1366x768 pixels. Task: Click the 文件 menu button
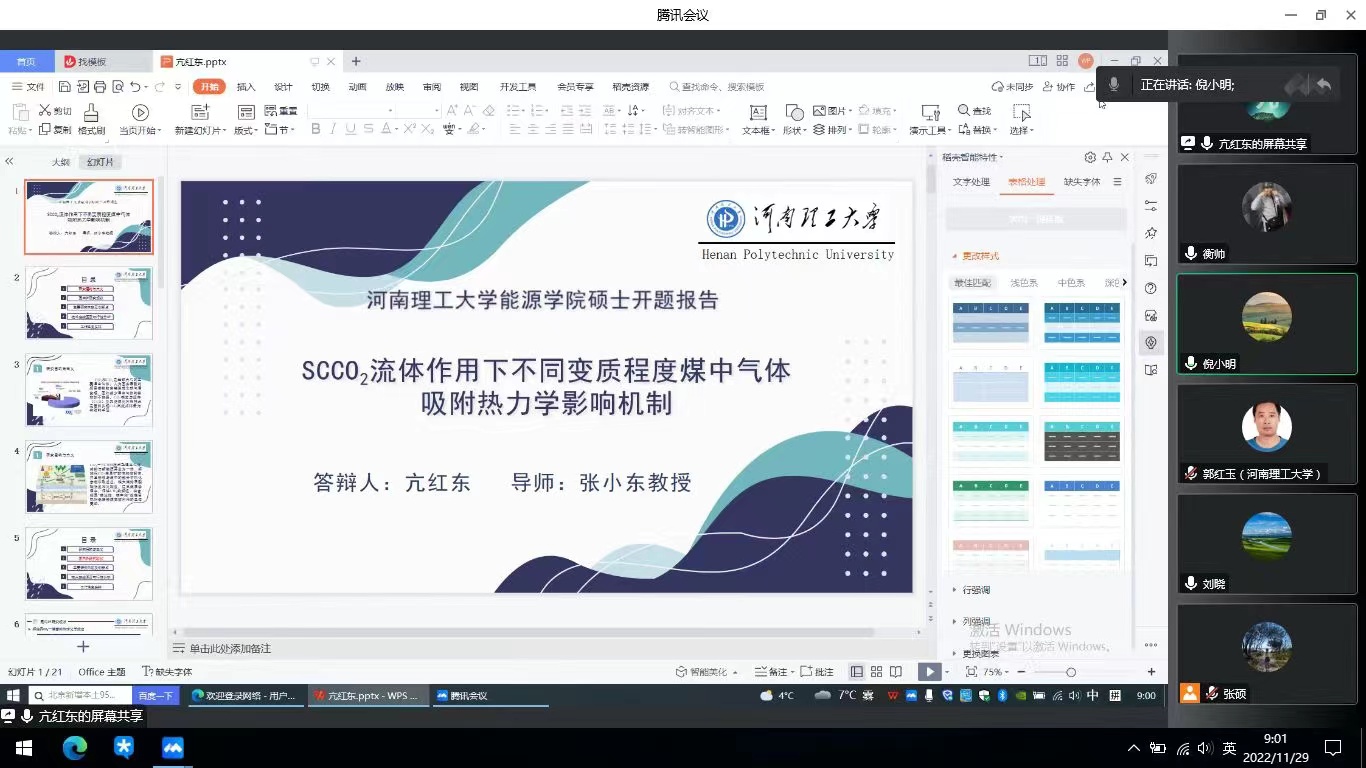29,87
